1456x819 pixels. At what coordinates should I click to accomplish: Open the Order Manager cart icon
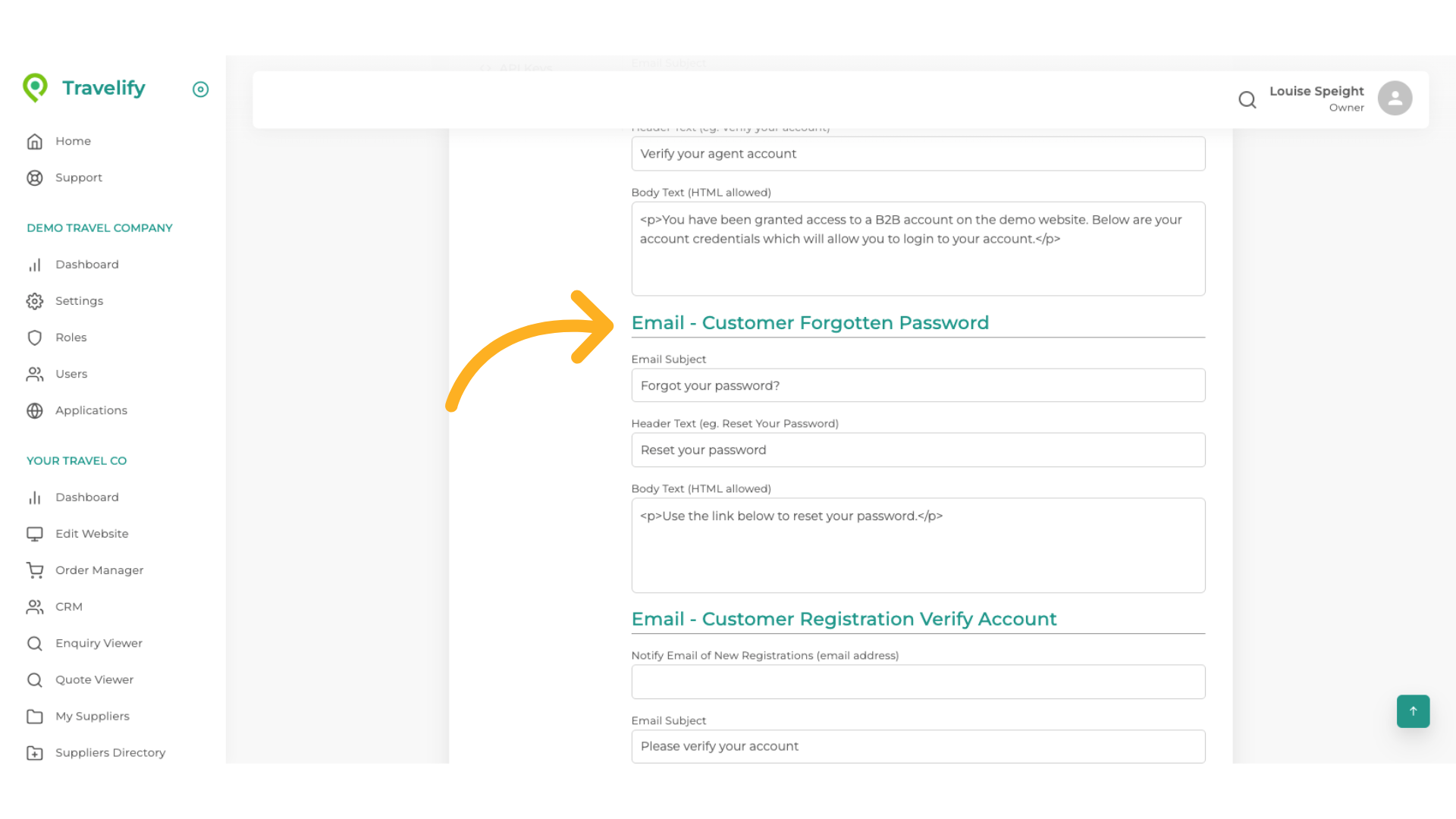(35, 570)
